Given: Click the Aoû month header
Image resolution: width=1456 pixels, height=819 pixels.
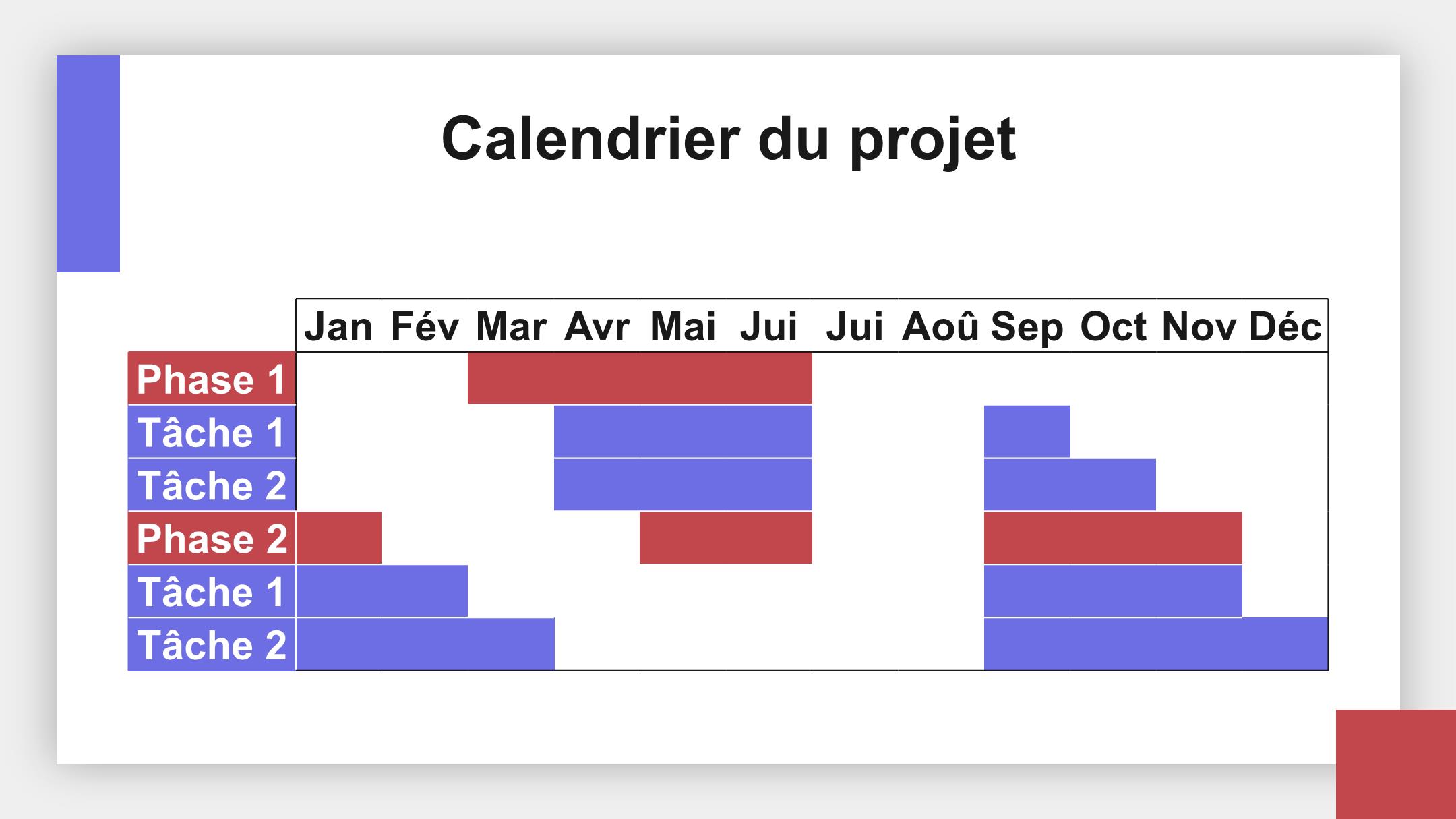Looking at the screenshot, I should point(941,326).
